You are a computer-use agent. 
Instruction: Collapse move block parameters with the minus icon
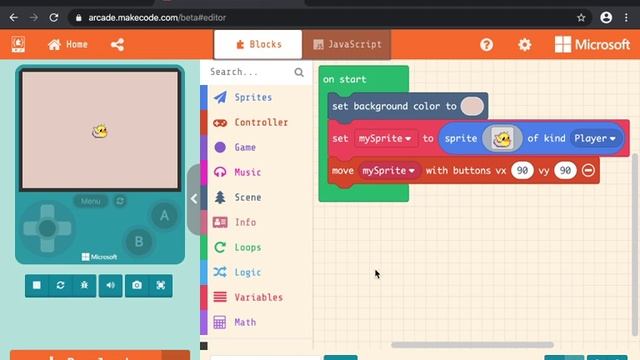(x=588, y=171)
